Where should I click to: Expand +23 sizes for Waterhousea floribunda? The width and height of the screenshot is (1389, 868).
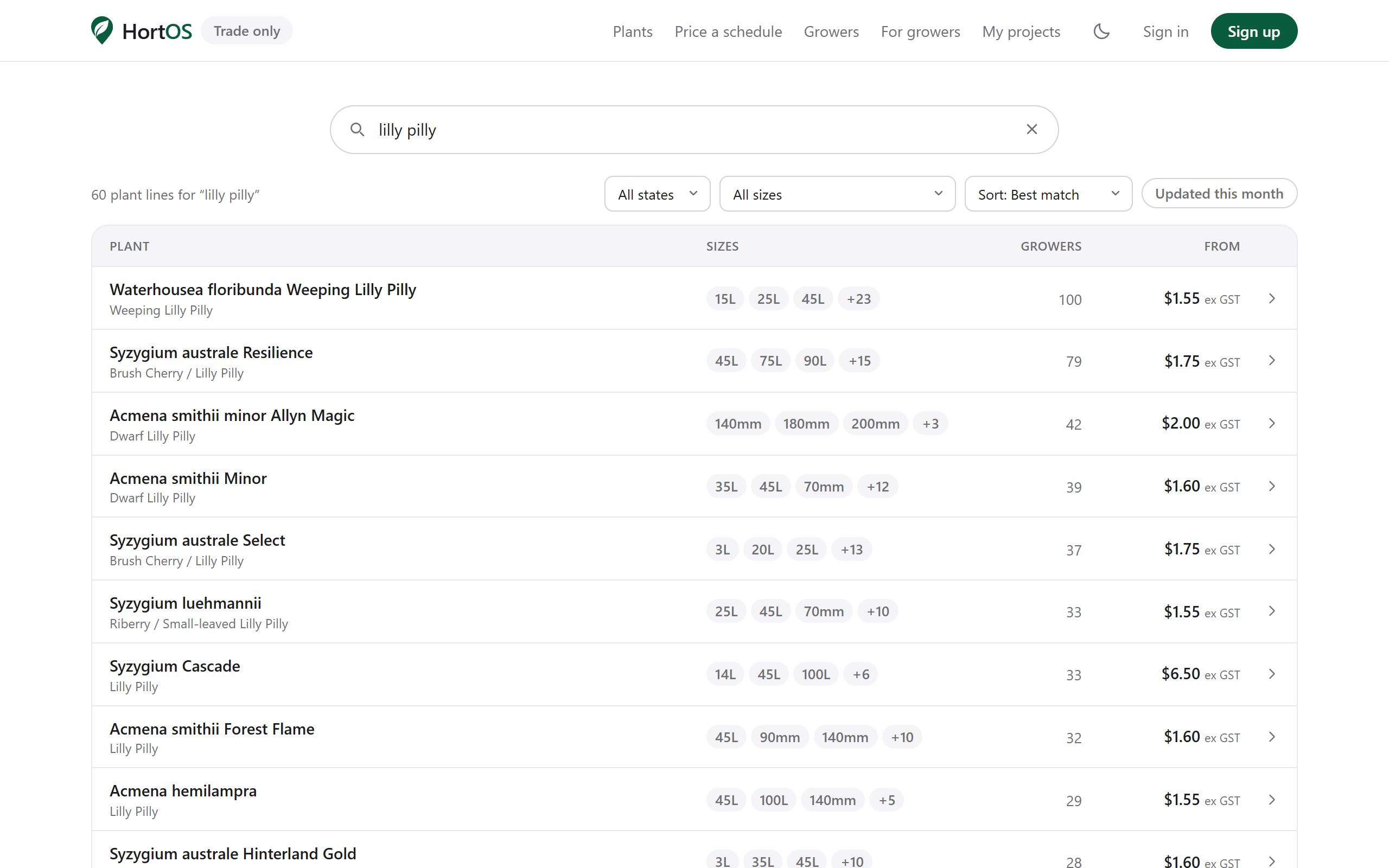point(859,298)
